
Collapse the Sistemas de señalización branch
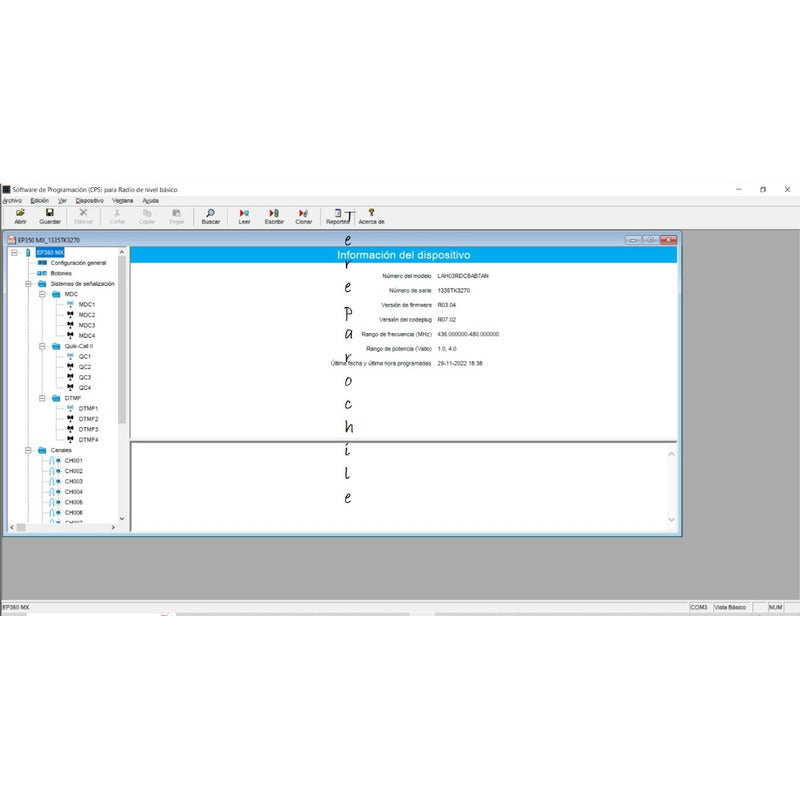(x=28, y=283)
